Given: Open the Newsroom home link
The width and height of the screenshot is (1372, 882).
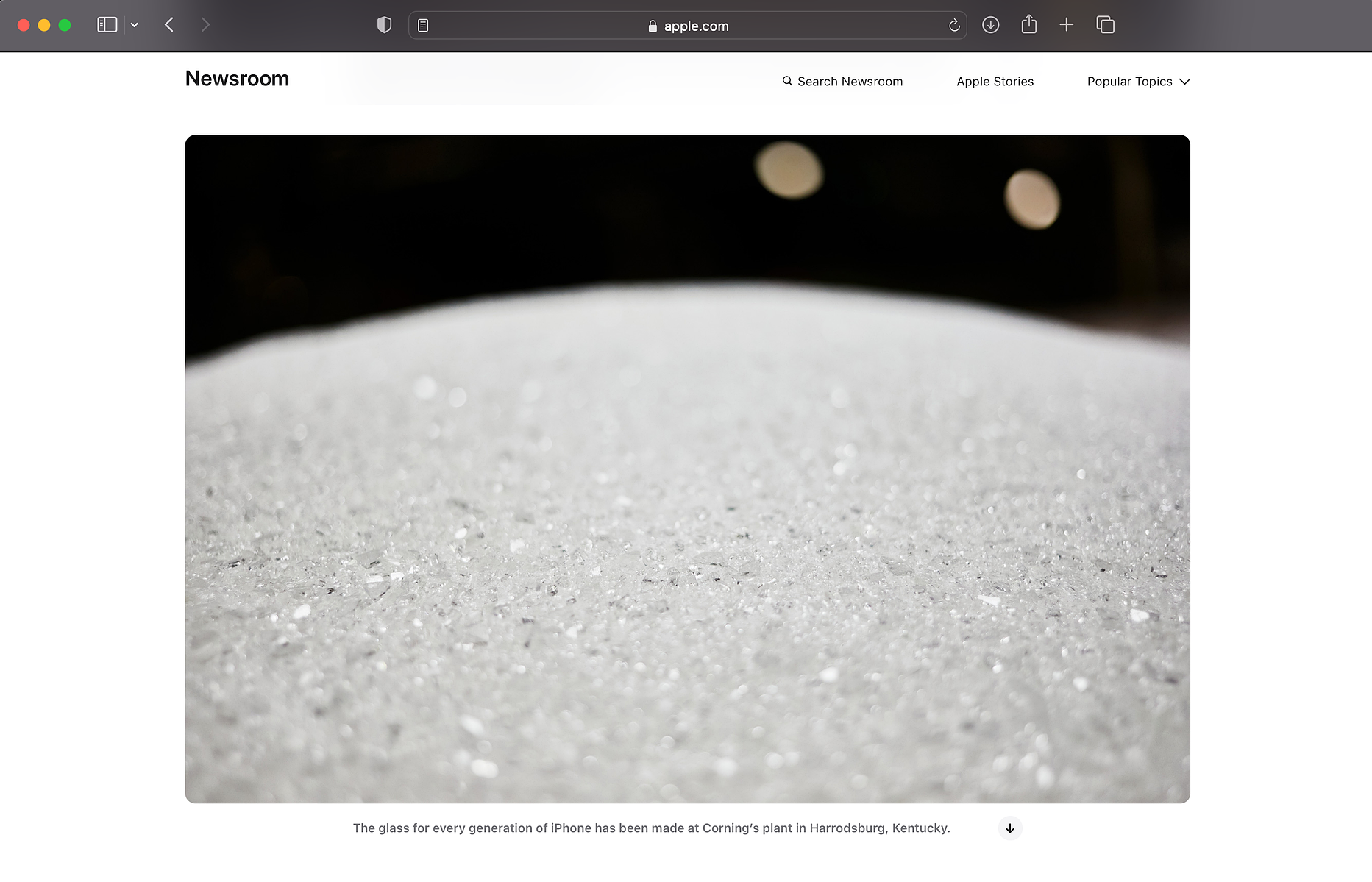Looking at the screenshot, I should point(237,79).
